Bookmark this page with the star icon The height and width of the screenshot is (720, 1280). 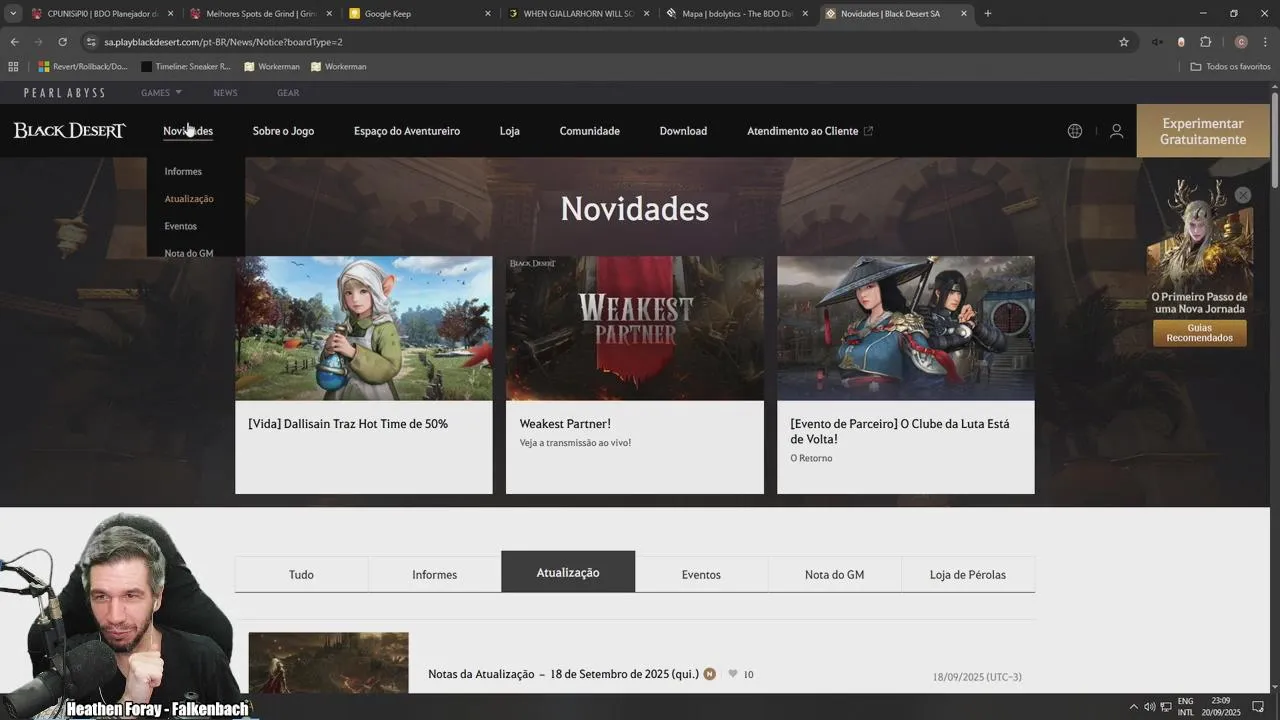point(1124,42)
